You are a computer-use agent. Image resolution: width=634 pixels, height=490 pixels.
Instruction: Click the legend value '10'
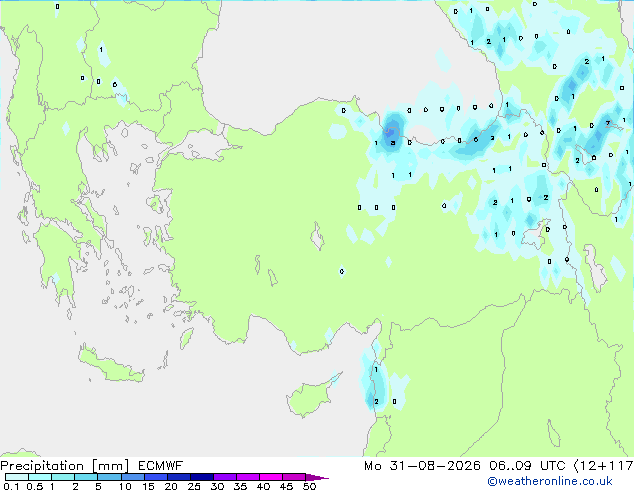[x=125, y=486]
